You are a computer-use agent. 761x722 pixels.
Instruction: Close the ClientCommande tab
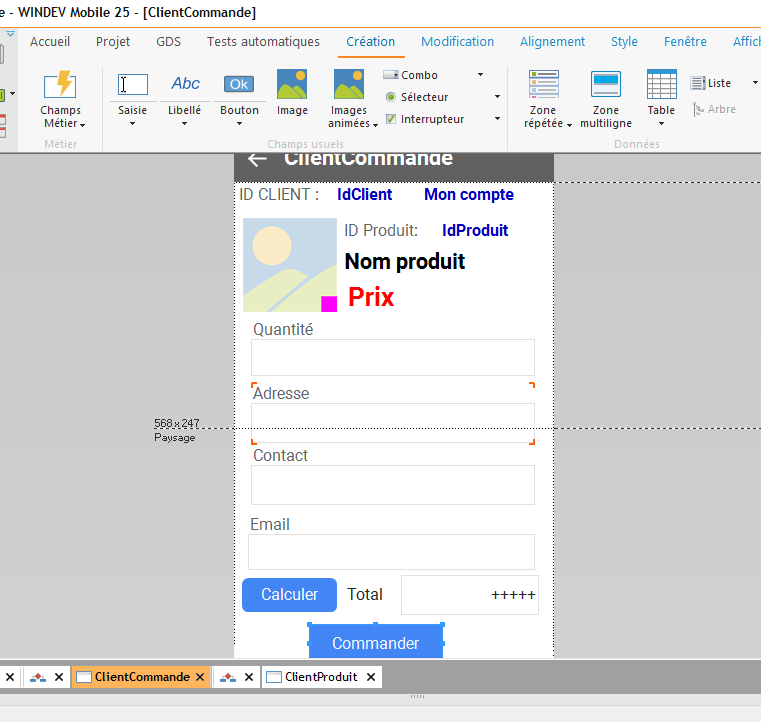[200, 677]
